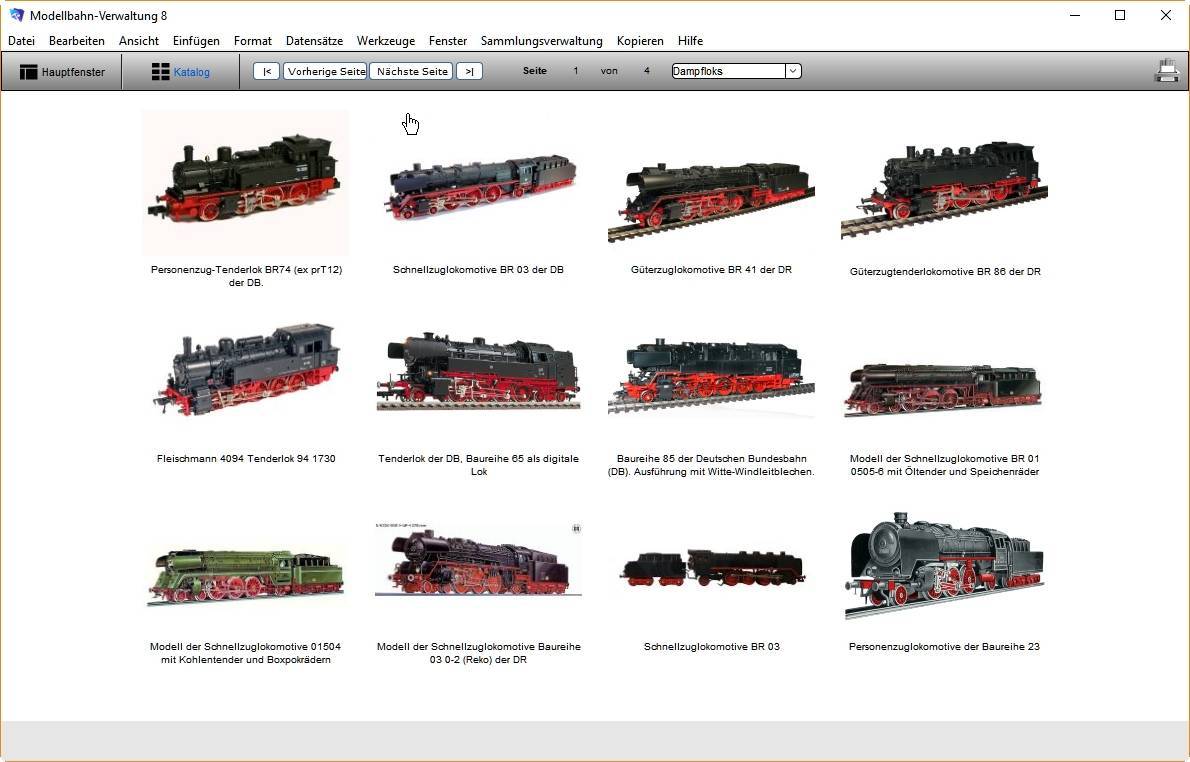The width and height of the screenshot is (1190, 762).
Task: Switch to the Katalog grid view
Action: [181, 72]
